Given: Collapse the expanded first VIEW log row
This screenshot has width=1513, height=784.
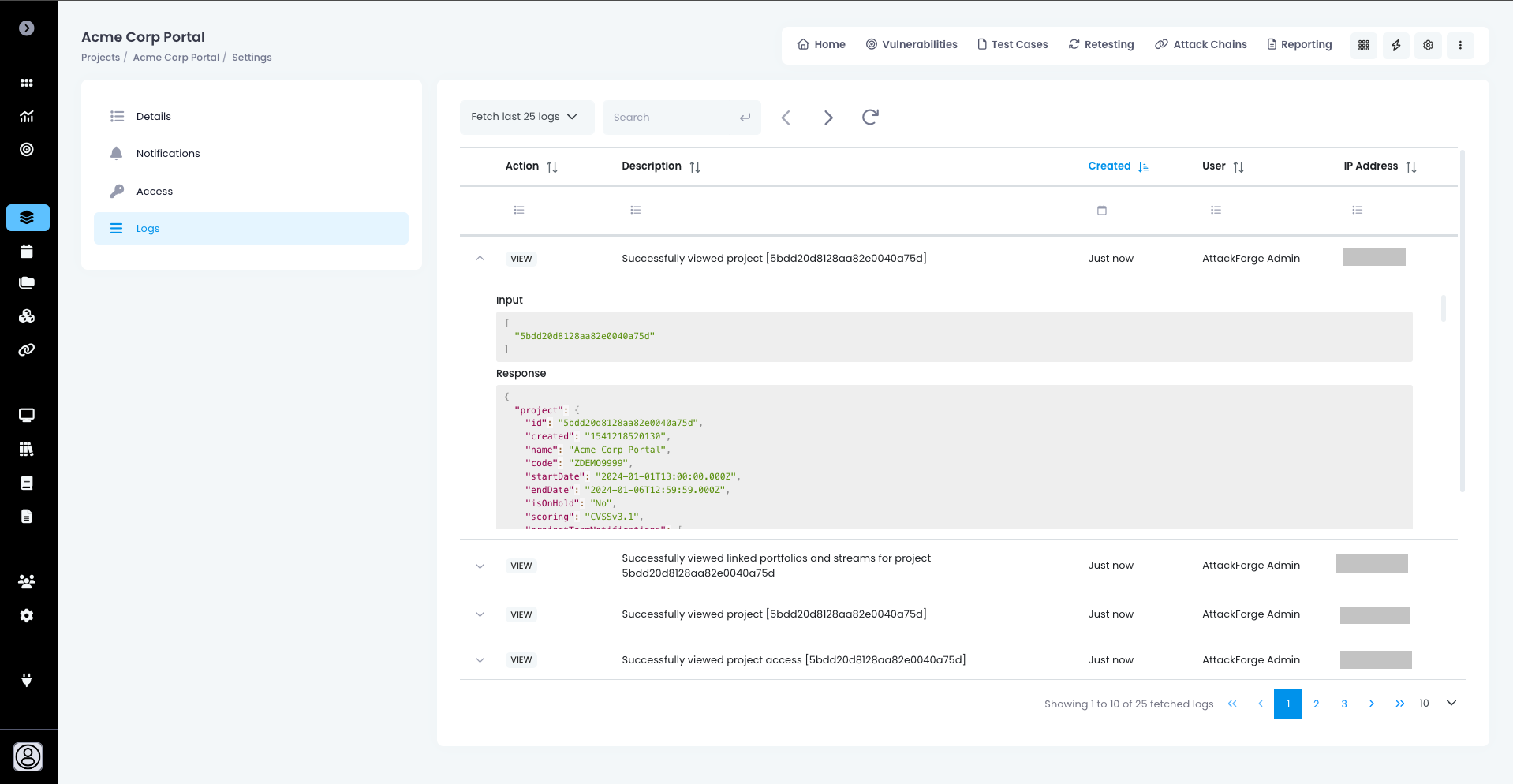Looking at the screenshot, I should [480, 259].
